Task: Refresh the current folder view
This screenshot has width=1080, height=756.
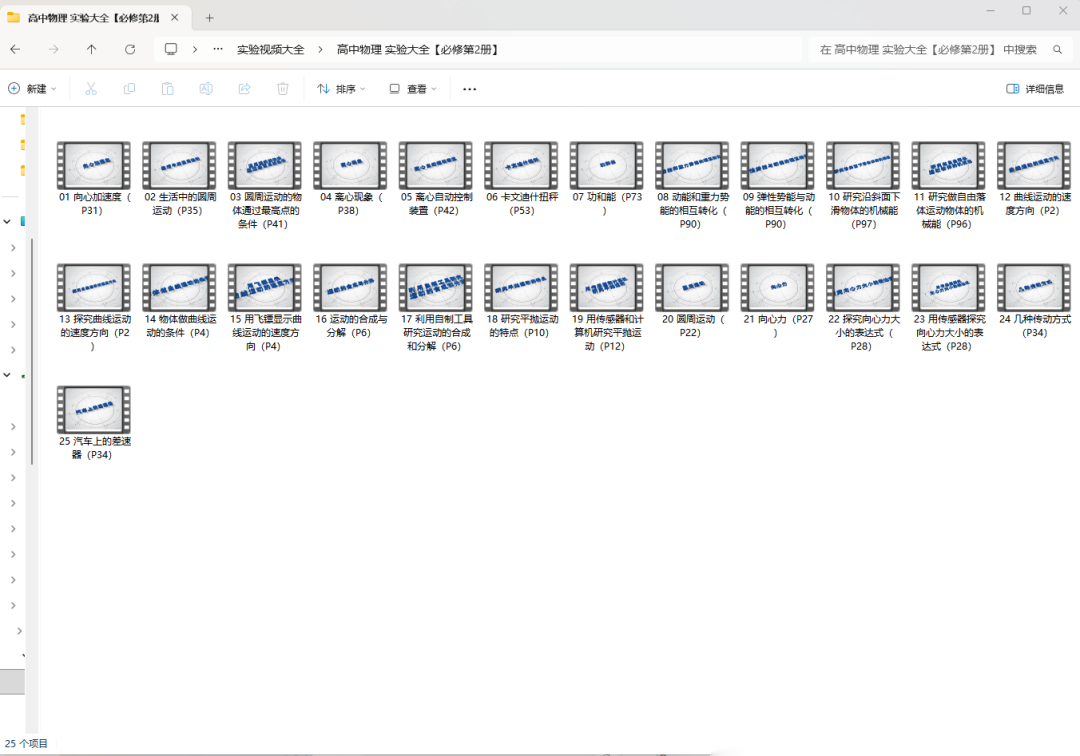Action: pyautogui.click(x=130, y=49)
